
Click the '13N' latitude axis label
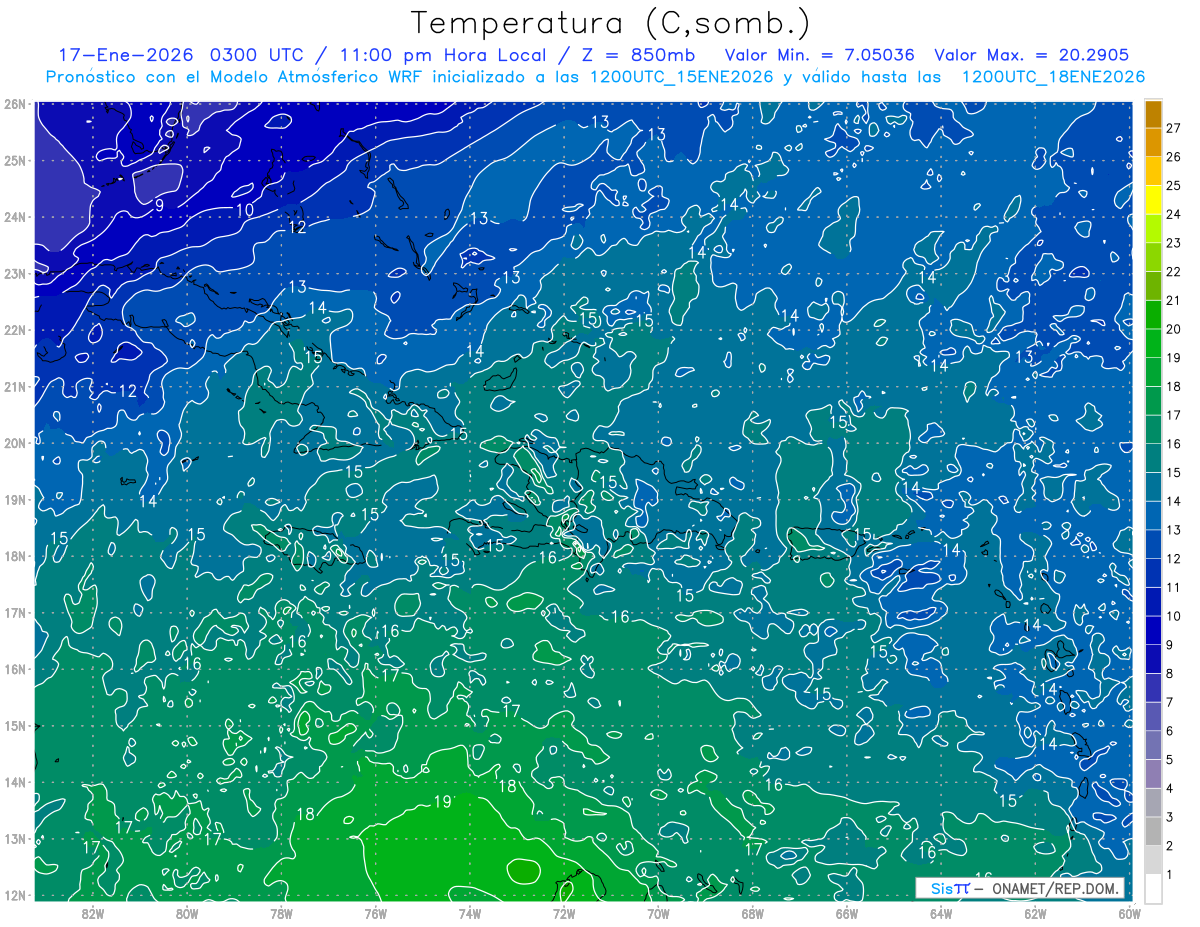15,838
